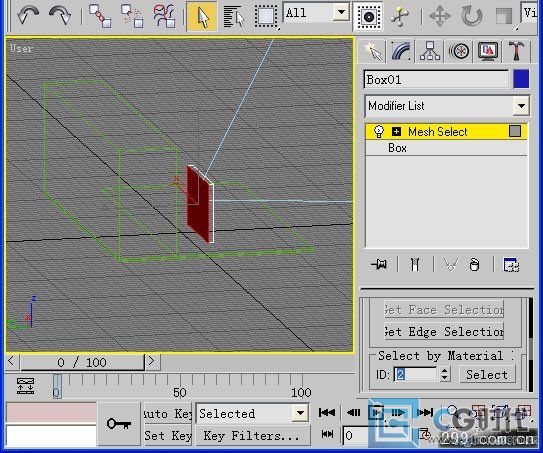Click the Set Keys key icon button

click(x=119, y=423)
